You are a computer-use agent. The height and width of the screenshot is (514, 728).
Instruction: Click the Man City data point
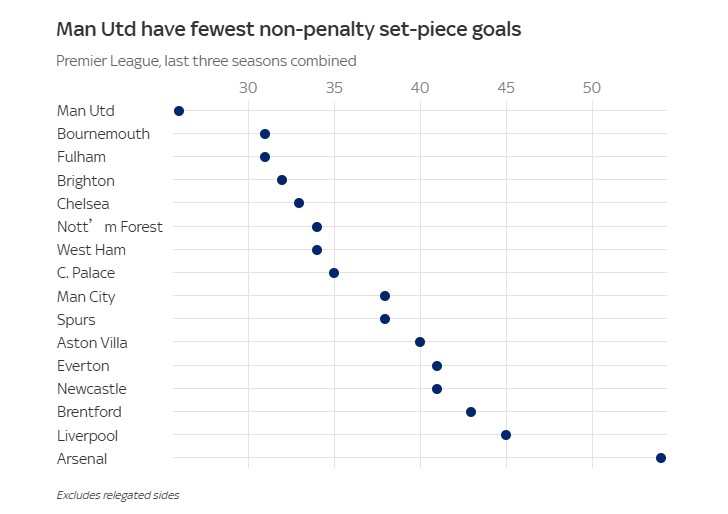[x=385, y=296]
